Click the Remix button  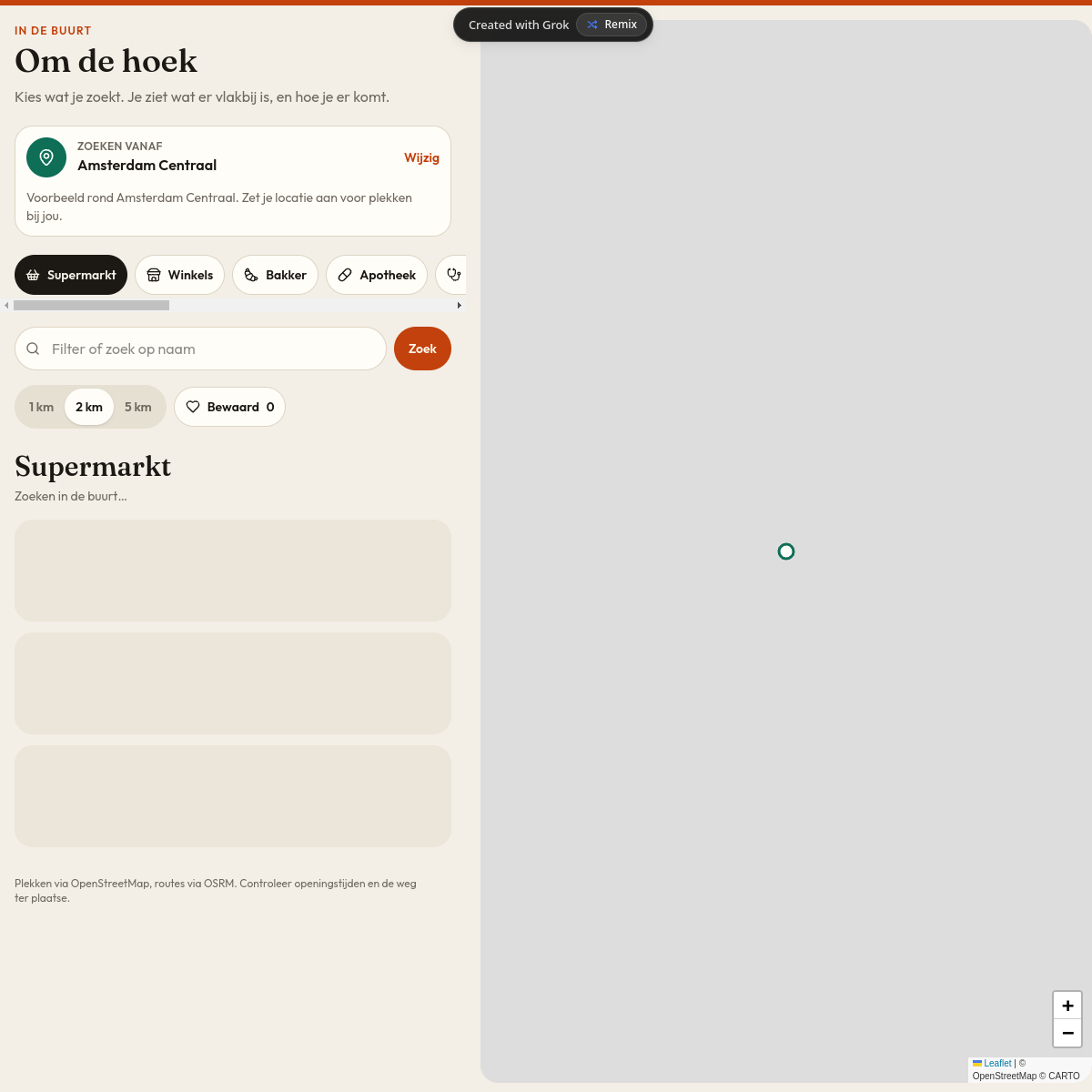[612, 25]
